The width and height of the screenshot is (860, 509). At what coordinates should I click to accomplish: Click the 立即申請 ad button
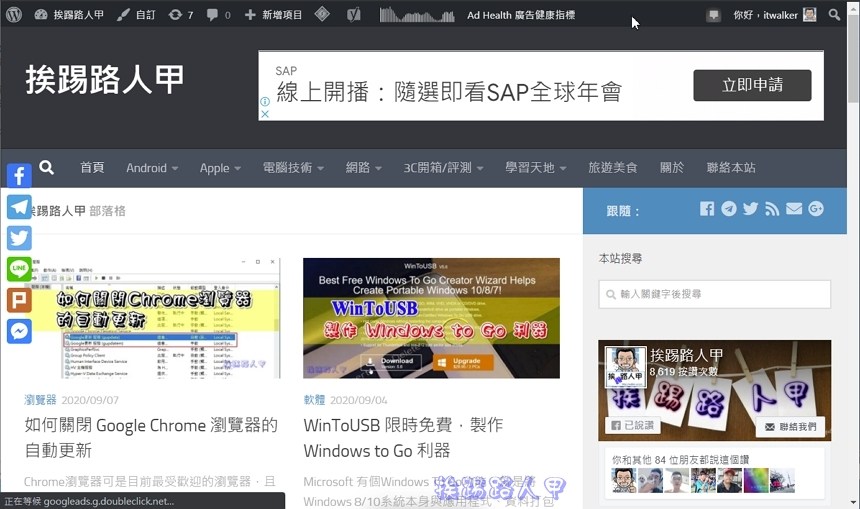752,85
